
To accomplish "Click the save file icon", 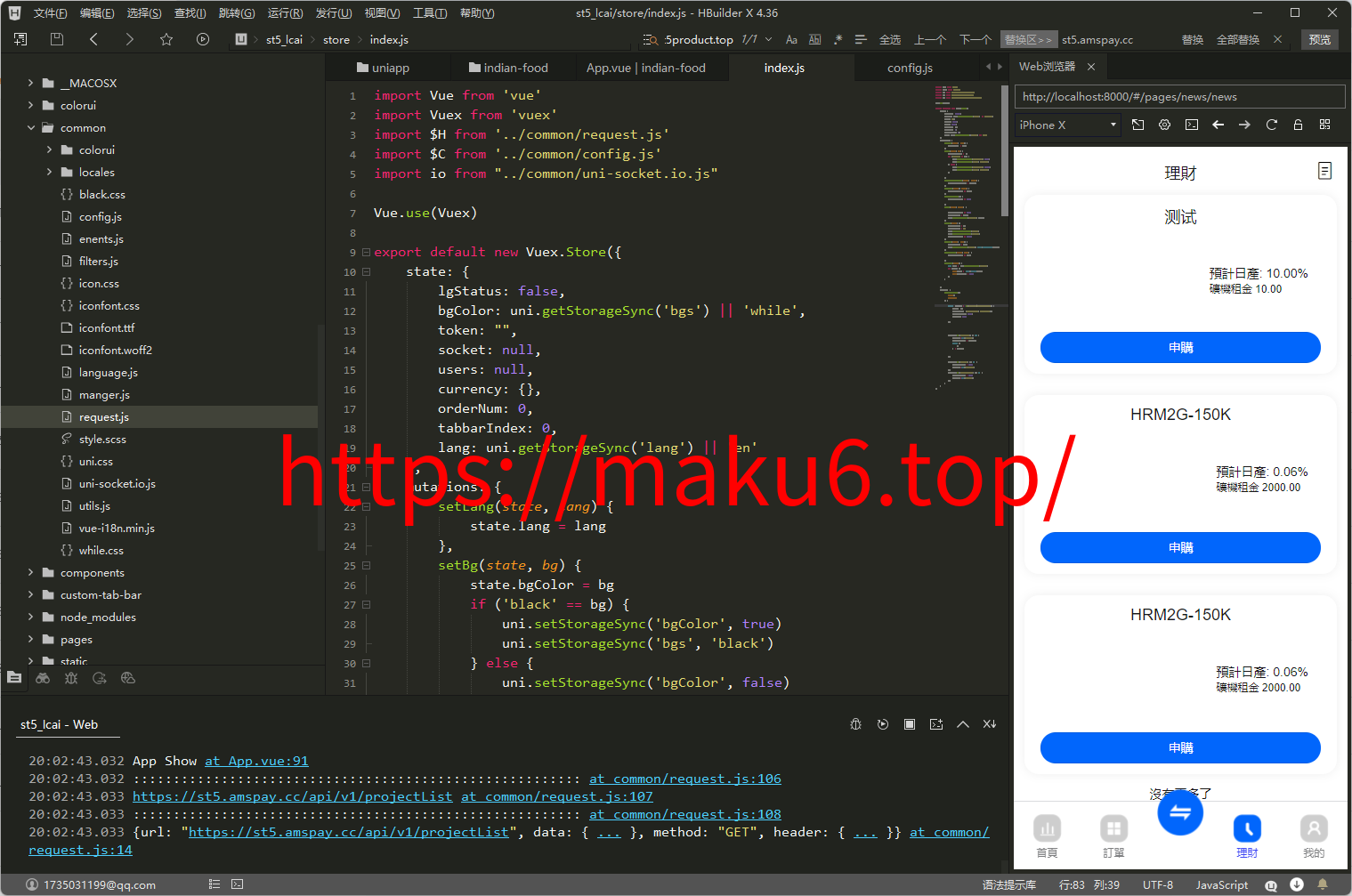I will pos(57,39).
